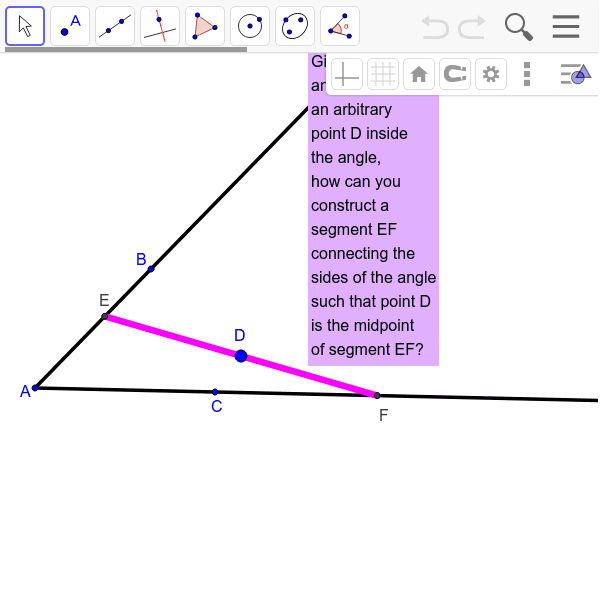Toggle the grid display
Screen dimensions: 600x600
383,74
